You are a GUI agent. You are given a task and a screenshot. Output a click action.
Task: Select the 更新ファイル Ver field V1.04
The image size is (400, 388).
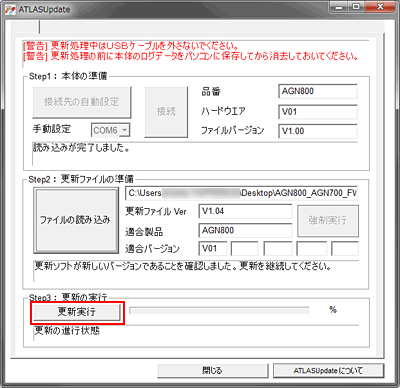245,211
